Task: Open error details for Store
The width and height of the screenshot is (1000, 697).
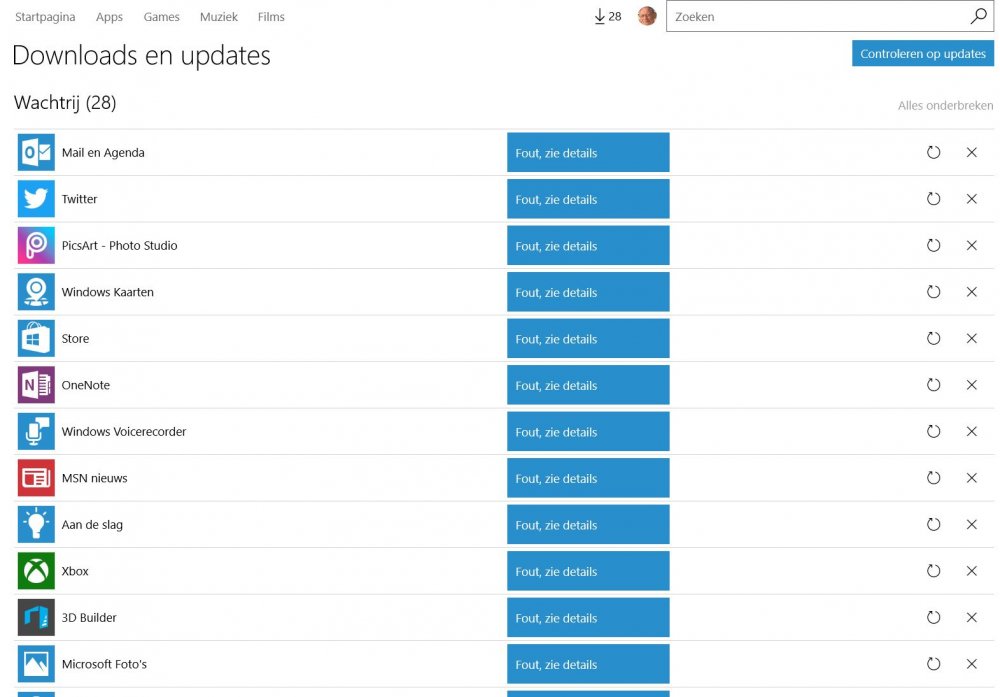Action: point(588,339)
